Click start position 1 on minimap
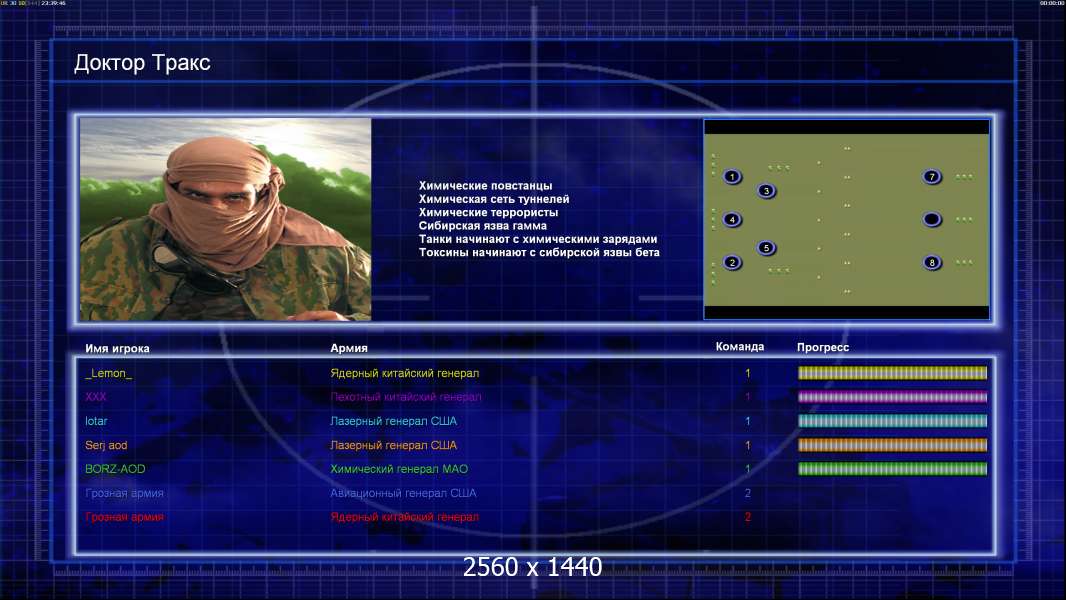 coord(732,177)
